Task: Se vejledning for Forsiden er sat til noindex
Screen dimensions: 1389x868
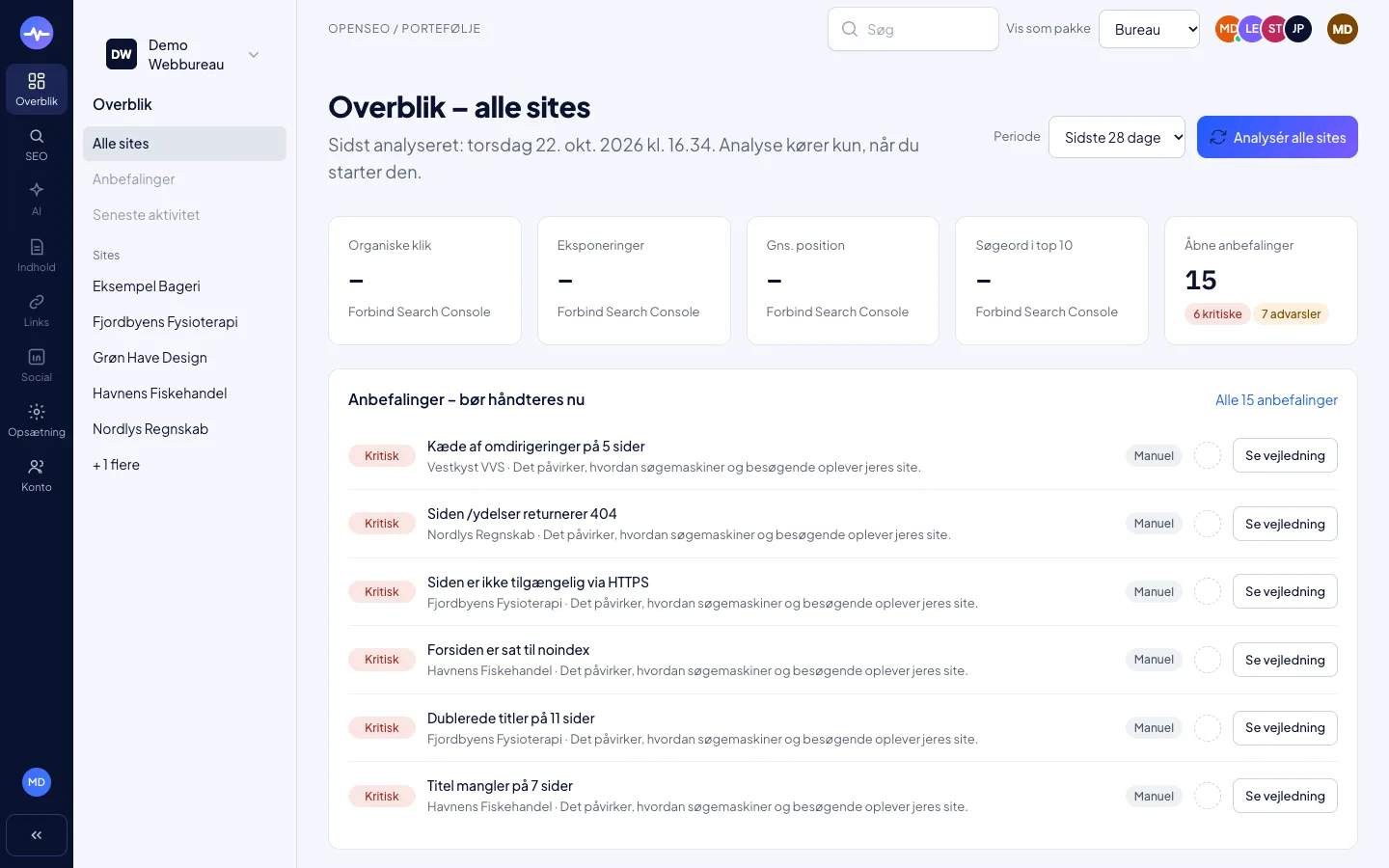Action: tap(1285, 660)
